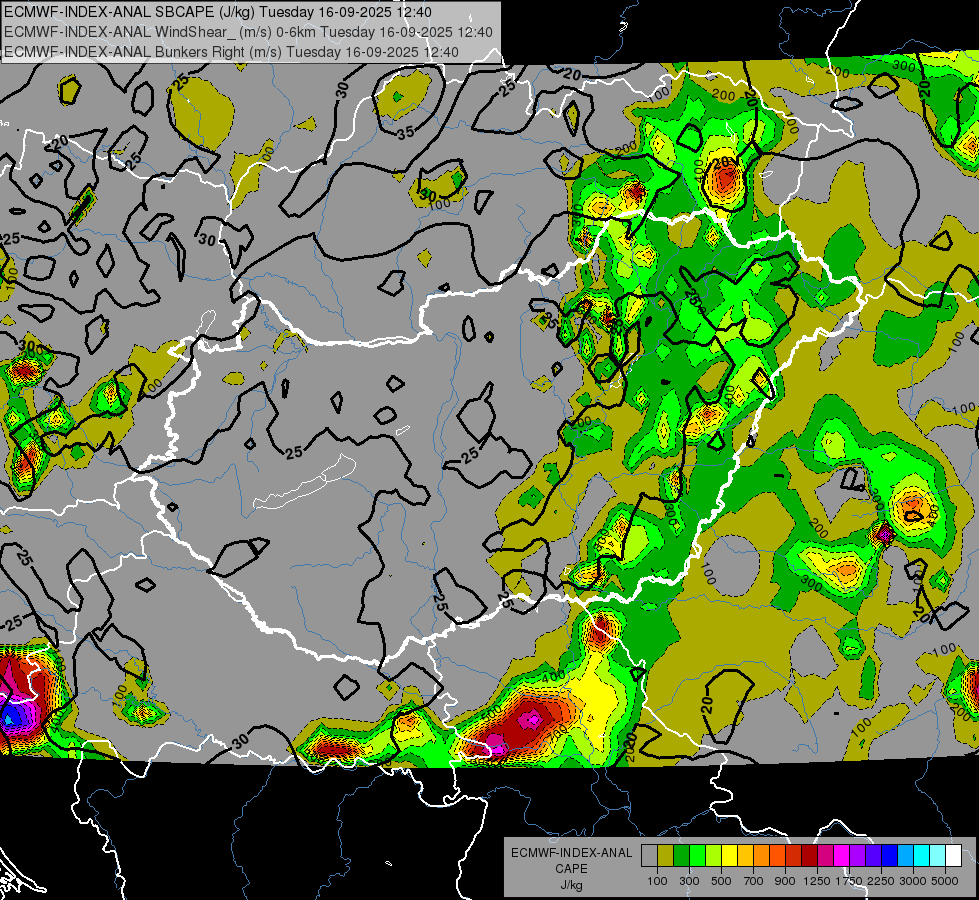
Task: Click the 35 wind shear contour label
Action: 405,133
